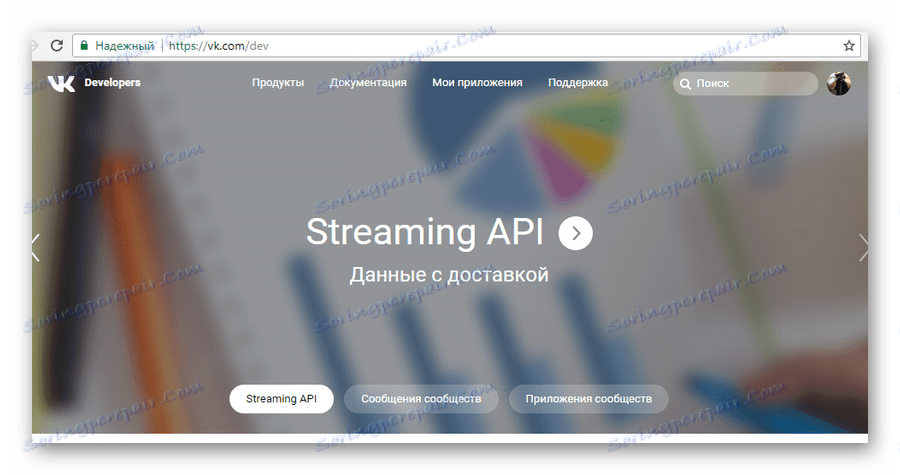
Task: Reload the page with the refresh icon
Action: (57, 45)
